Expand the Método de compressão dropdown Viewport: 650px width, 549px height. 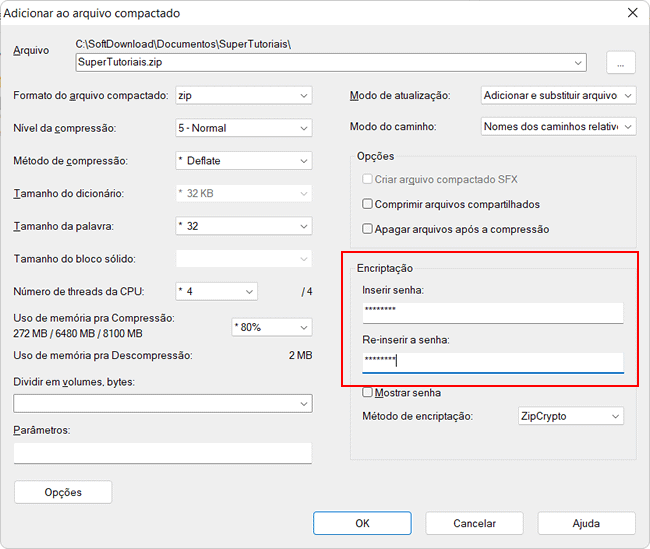click(x=304, y=161)
